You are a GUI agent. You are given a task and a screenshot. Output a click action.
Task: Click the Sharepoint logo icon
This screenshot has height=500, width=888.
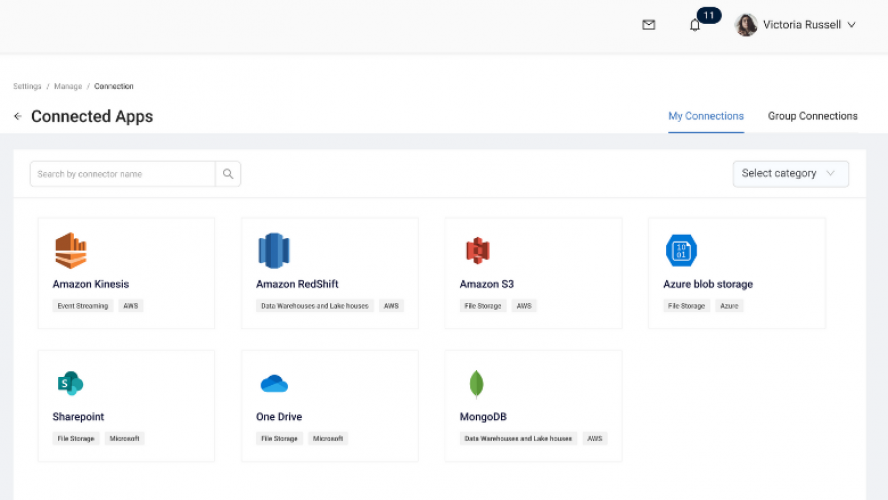pos(70,383)
